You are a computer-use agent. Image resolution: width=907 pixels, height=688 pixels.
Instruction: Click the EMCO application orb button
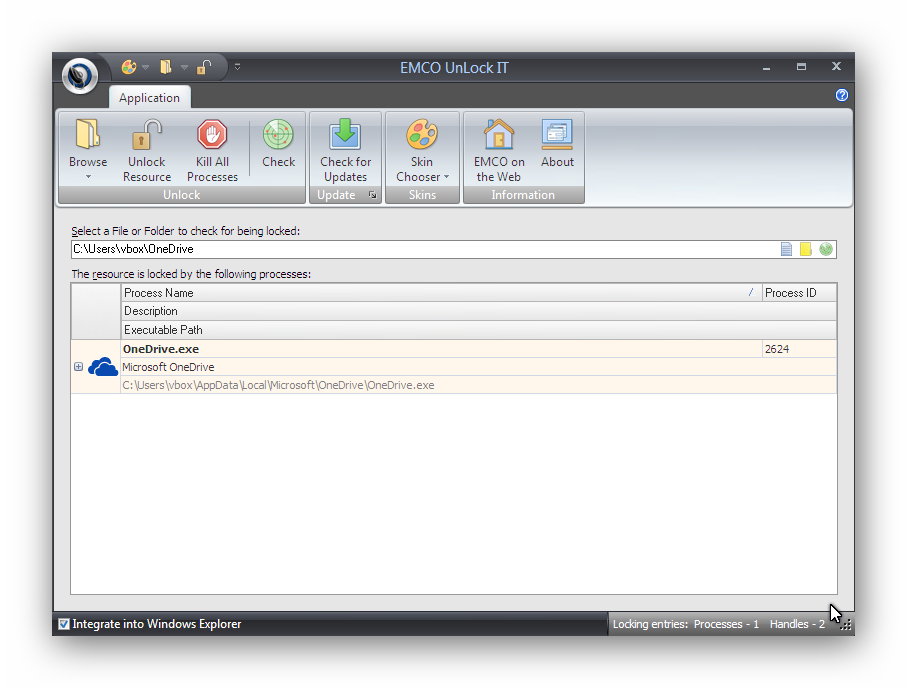coord(80,76)
